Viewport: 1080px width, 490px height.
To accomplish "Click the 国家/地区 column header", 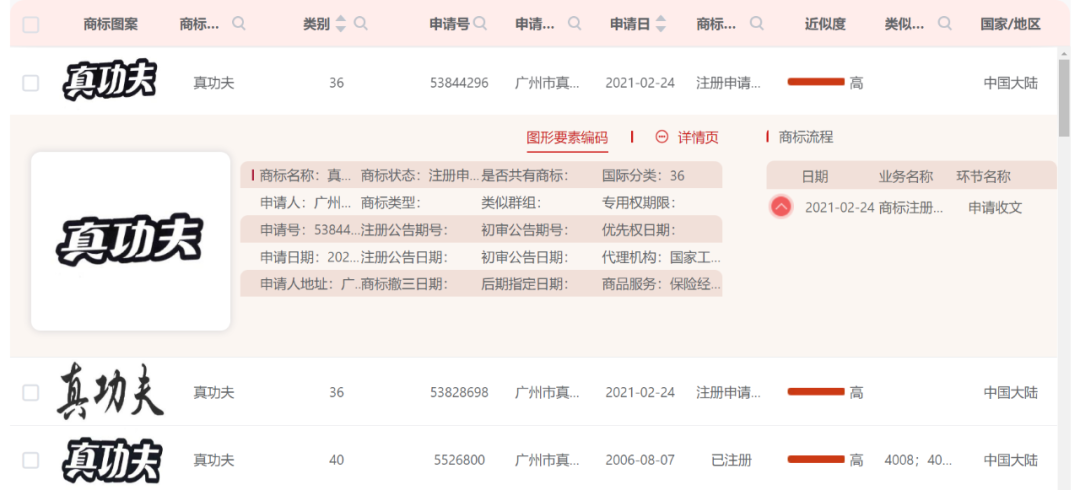I will click(1010, 25).
